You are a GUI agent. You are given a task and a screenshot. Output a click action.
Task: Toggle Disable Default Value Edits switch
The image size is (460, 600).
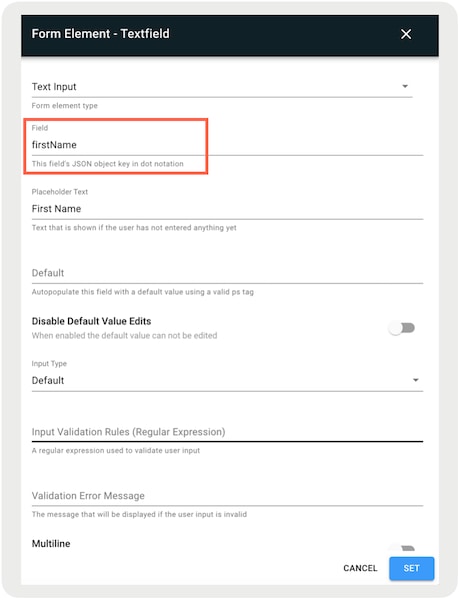[x=402, y=328]
